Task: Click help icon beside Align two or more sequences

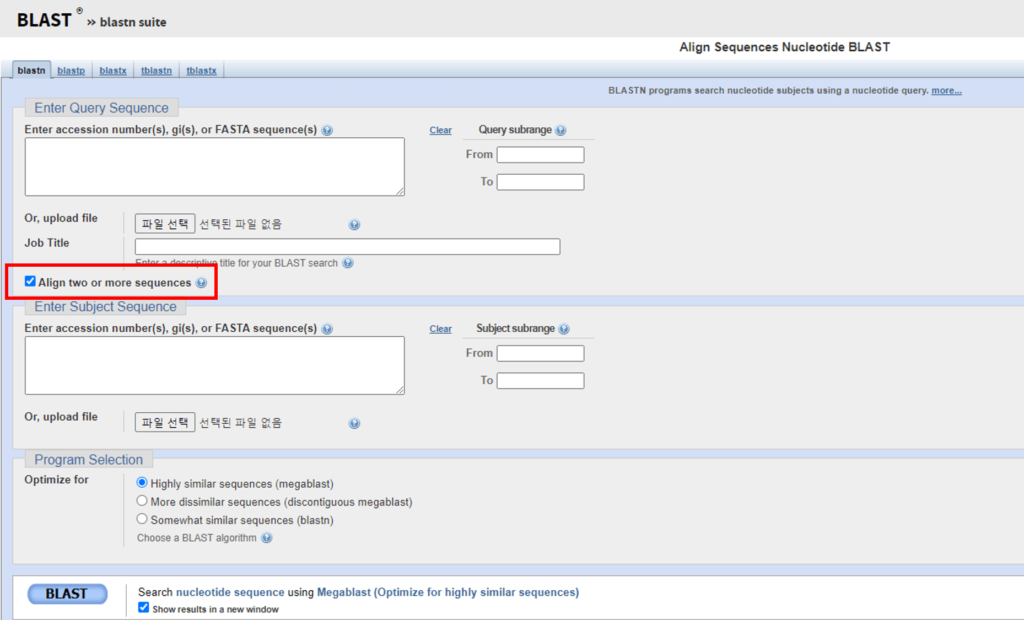Action: pos(201,283)
